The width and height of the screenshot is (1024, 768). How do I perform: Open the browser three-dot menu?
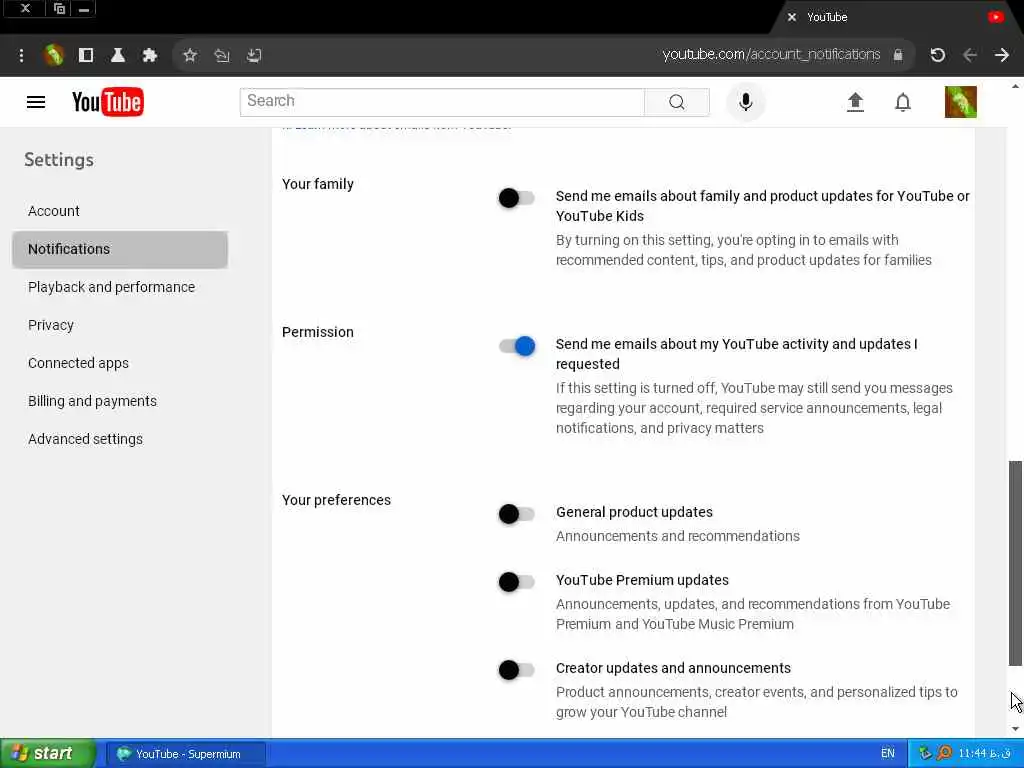point(22,56)
